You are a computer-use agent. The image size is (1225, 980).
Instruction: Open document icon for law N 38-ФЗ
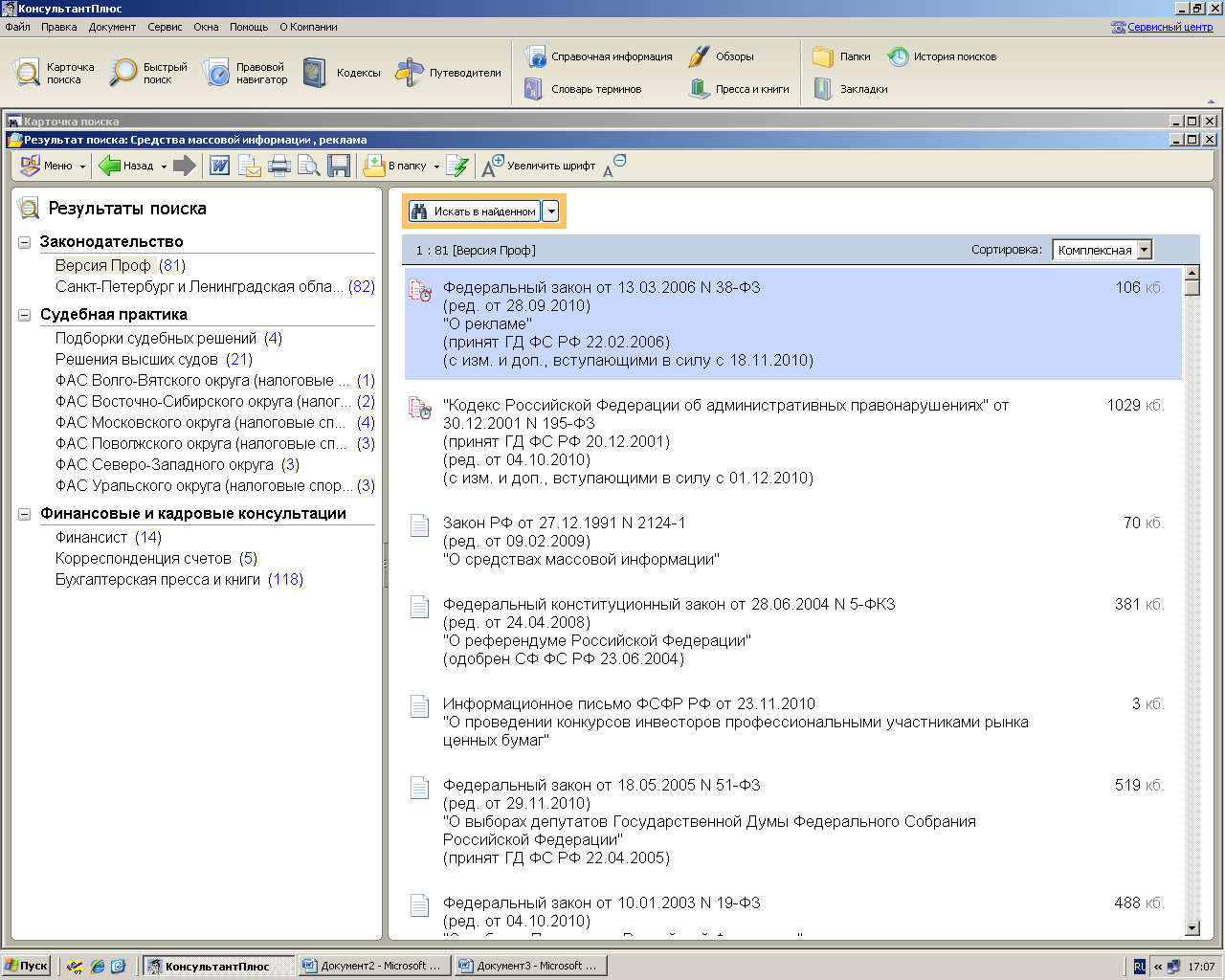[x=420, y=290]
